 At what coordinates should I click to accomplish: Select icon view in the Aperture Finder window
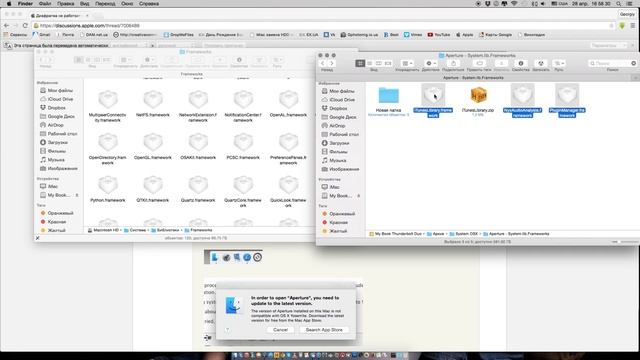pos(360,63)
